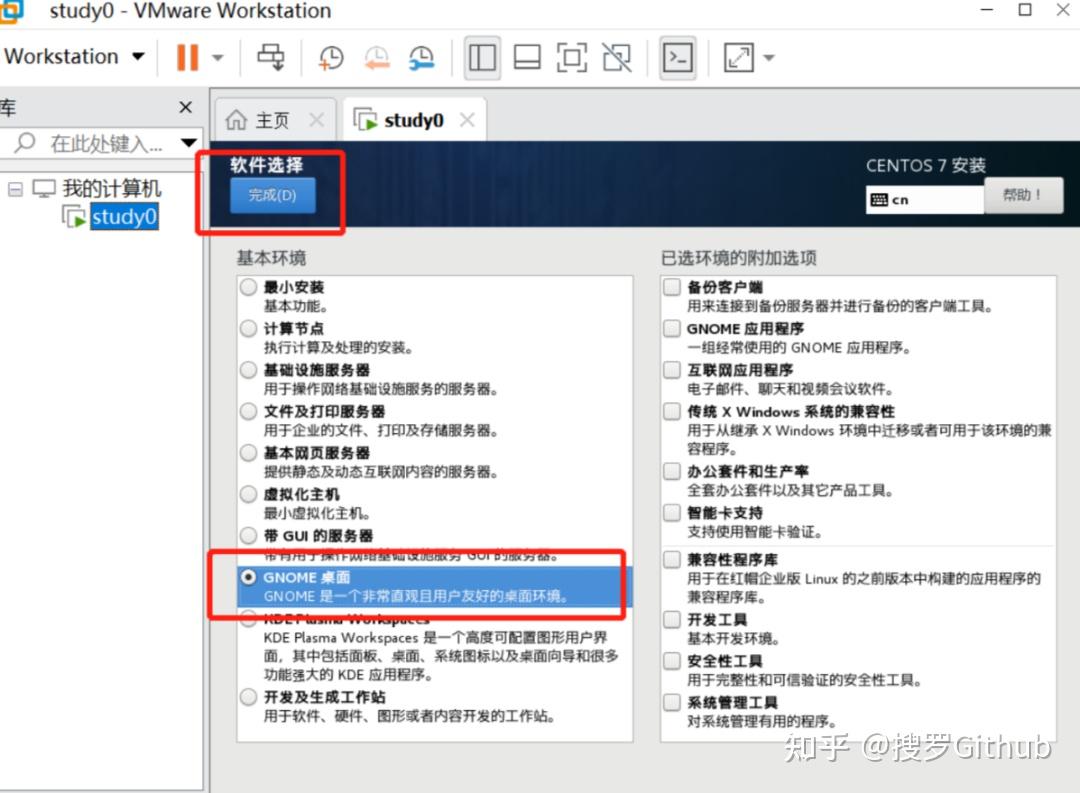This screenshot has height=793, width=1080.
Task: Minimize the VMware Workstation window
Action: pyautogui.click(x=986, y=10)
